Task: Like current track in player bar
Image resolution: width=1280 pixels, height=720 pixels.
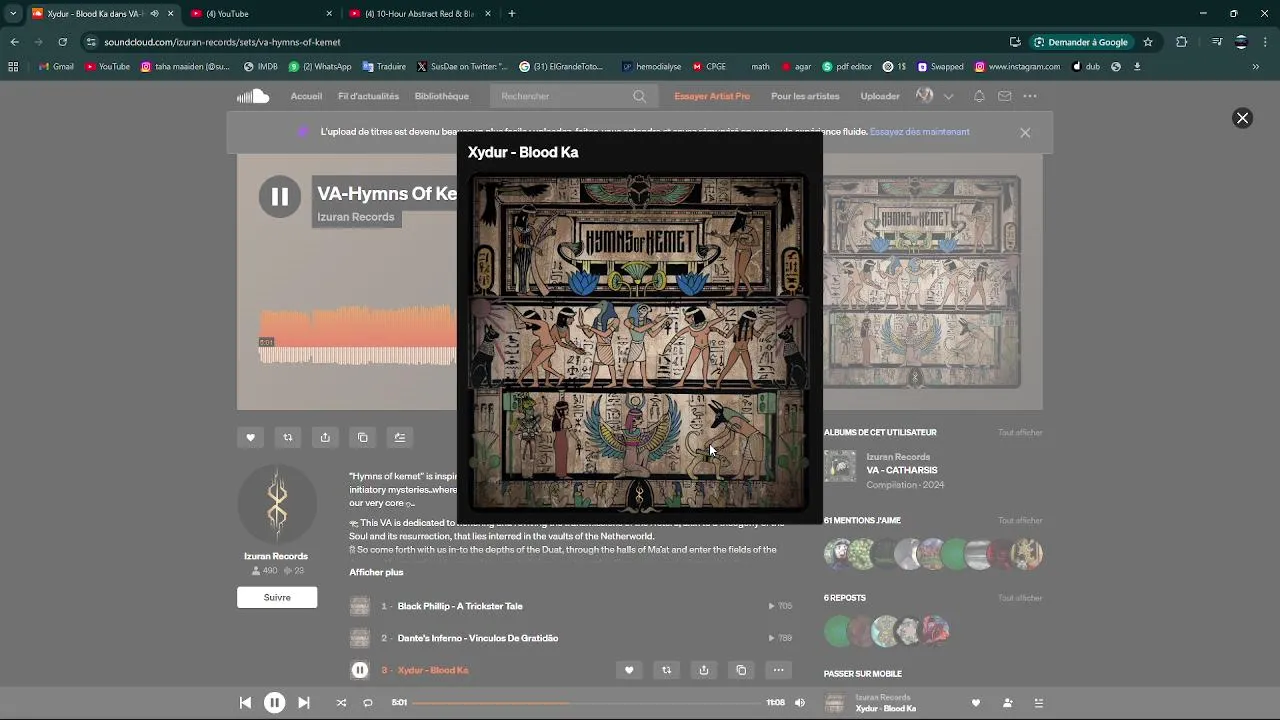Action: point(976,703)
